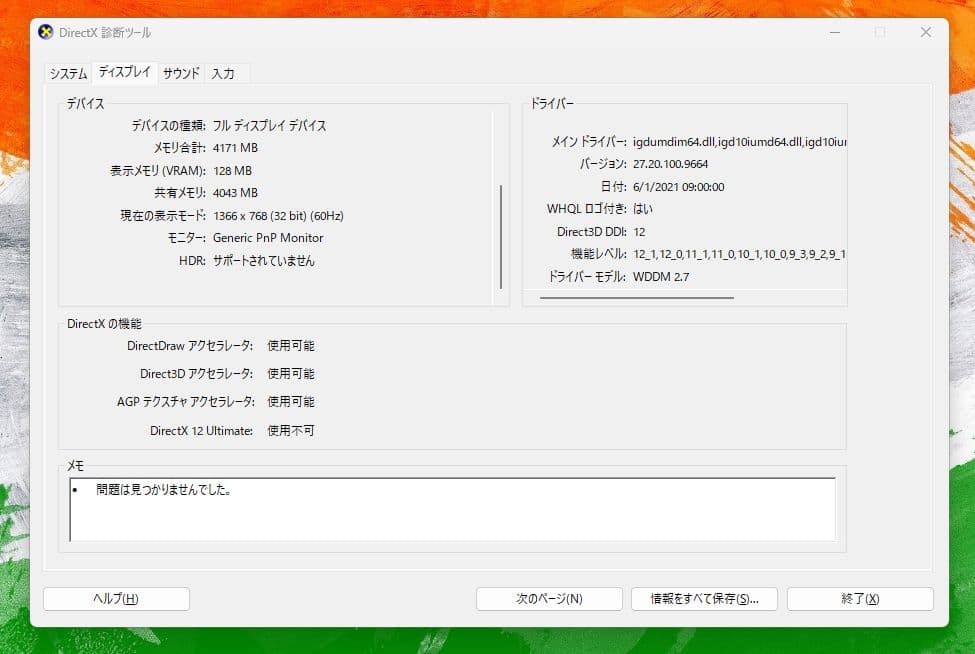This screenshot has height=654, width=975.
Task: Exit using the 終了(X) button
Action: point(860,599)
